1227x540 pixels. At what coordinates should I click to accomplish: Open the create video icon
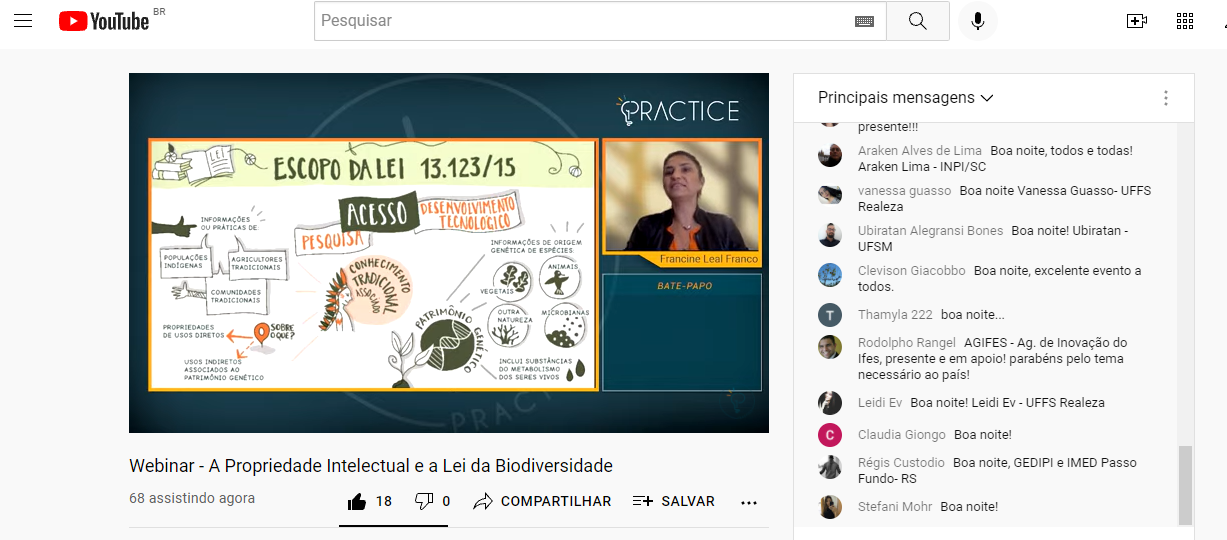(1136, 21)
